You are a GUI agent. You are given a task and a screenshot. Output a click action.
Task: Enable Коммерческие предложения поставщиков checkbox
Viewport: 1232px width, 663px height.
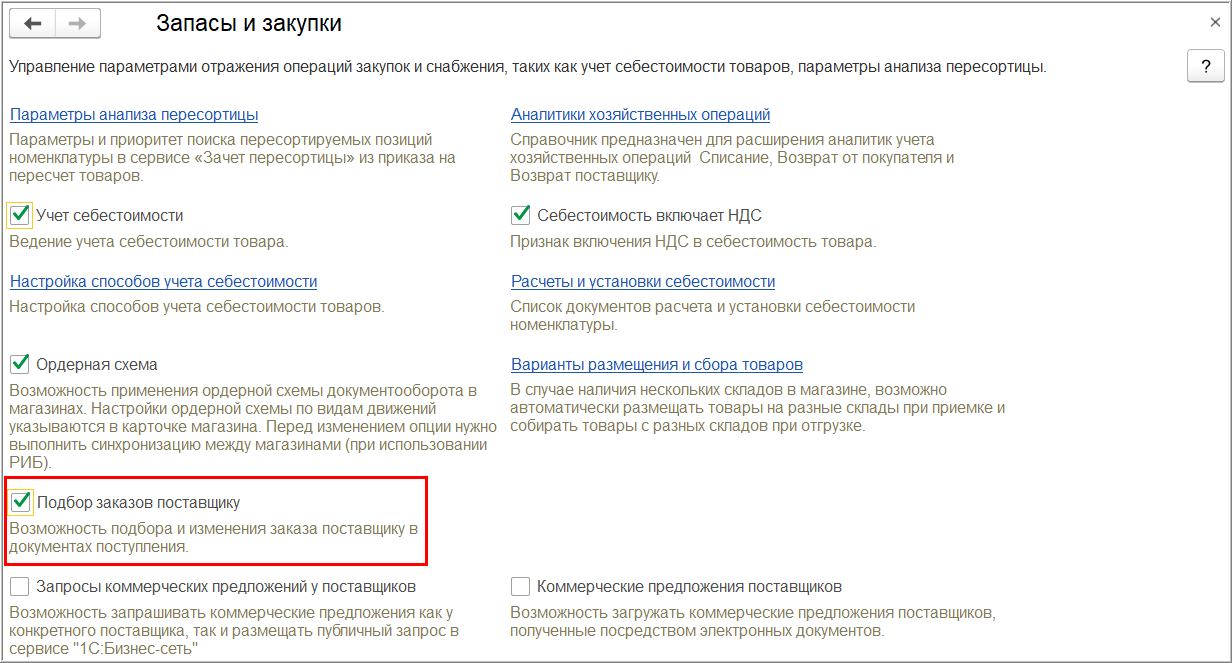click(520, 586)
